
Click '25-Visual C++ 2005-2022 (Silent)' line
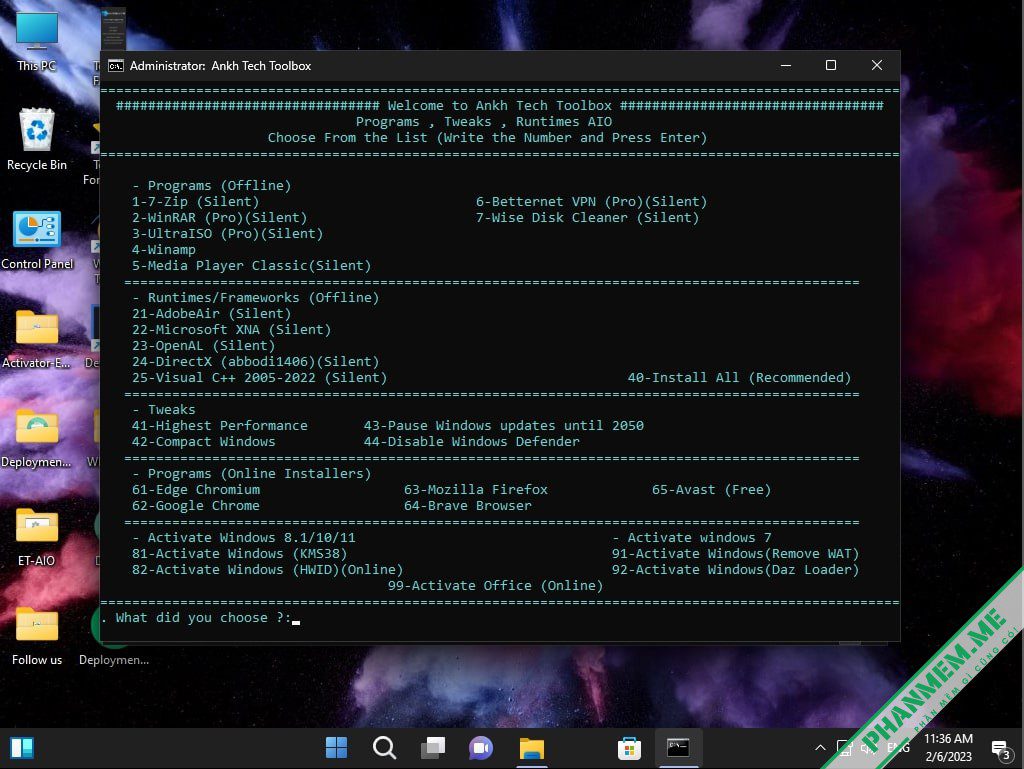[x=259, y=377]
